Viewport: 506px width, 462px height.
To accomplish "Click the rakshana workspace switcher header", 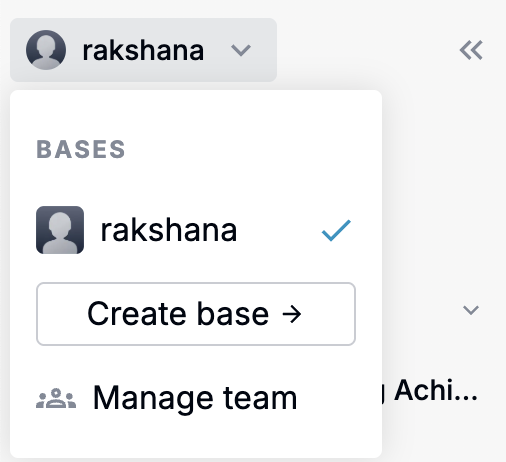I will pyautogui.click(x=143, y=50).
